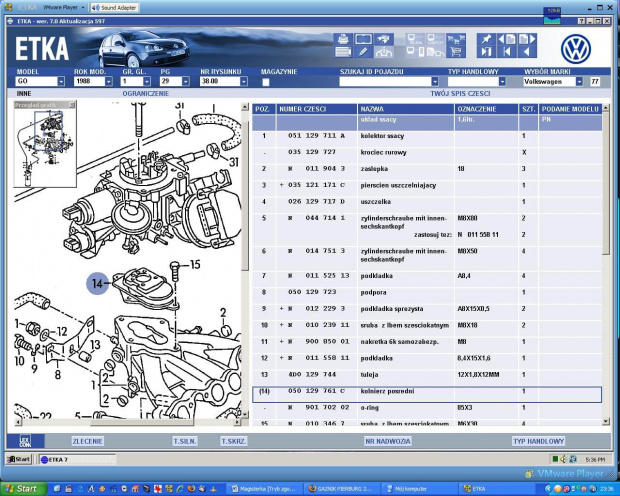Click the T.SKRZ. button
The image size is (620, 496).
pyautogui.click(x=234, y=441)
